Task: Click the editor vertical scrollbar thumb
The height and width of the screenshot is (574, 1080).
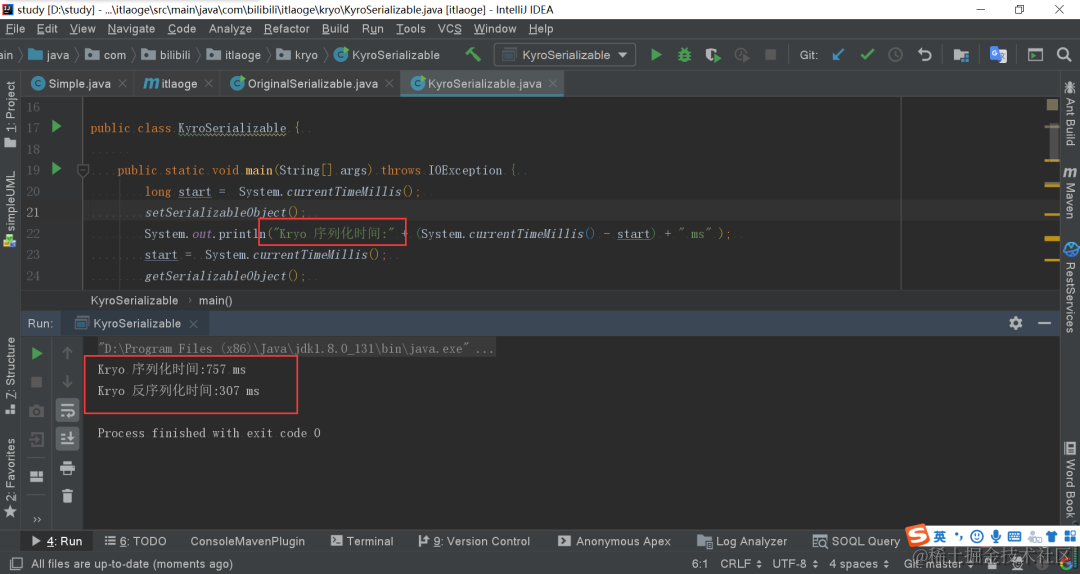Action: (1054, 143)
